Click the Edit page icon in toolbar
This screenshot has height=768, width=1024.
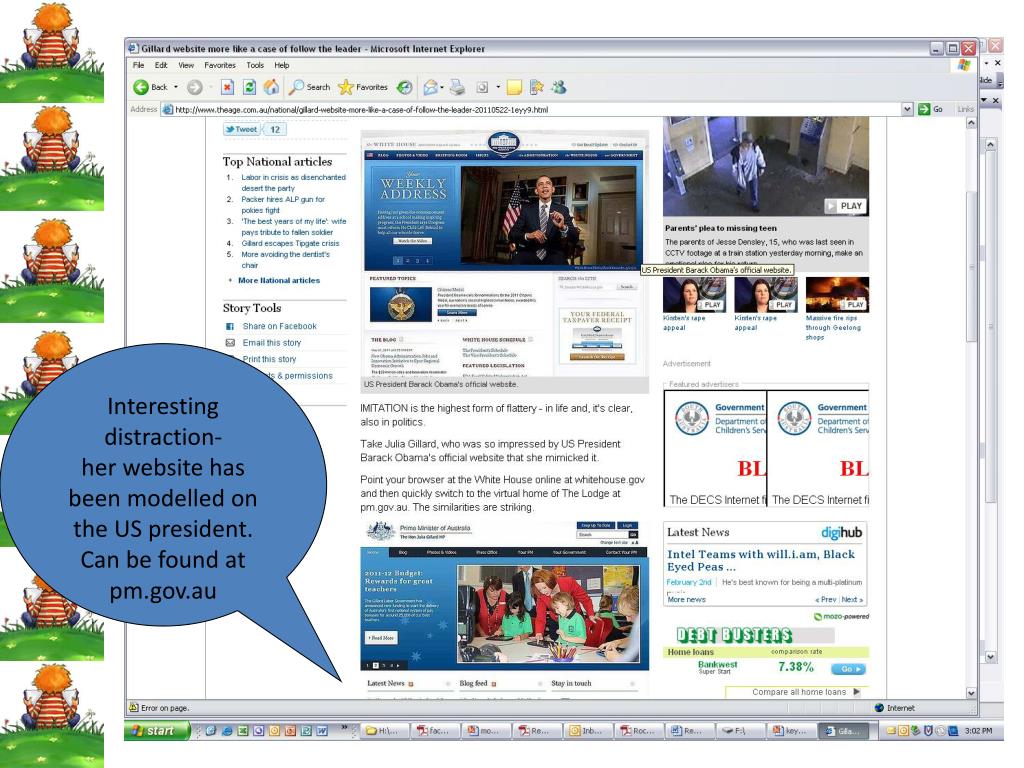click(483, 87)
